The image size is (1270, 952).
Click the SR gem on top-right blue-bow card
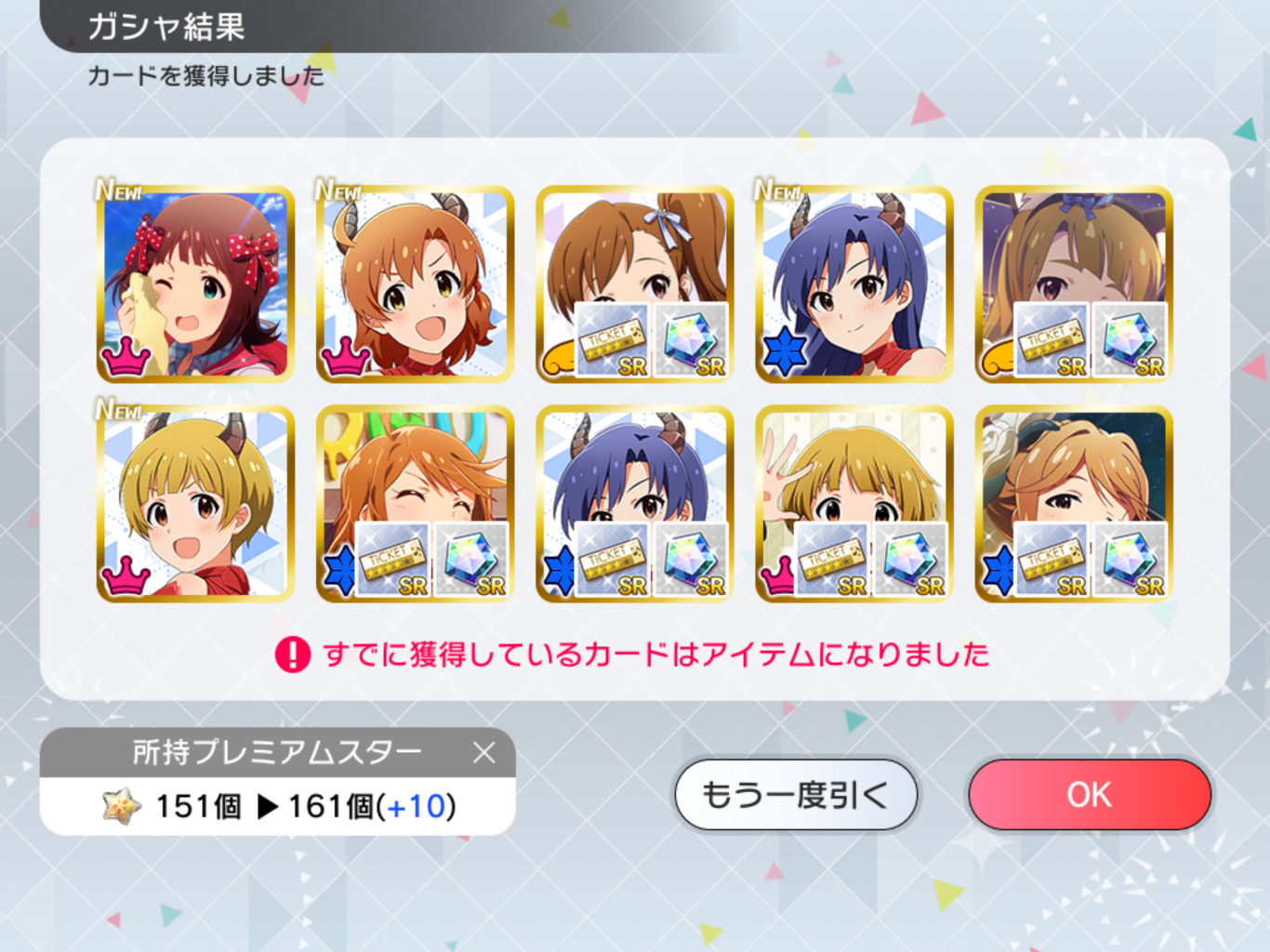pos(1130,339)
